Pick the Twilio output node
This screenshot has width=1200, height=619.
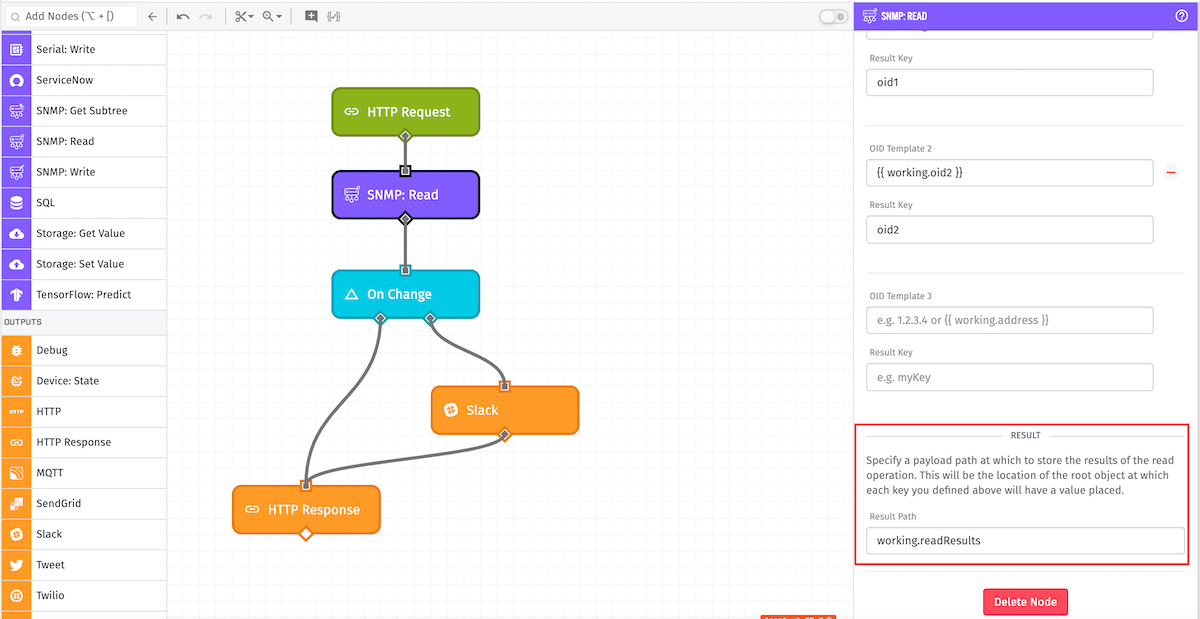(x=83, y=595)
